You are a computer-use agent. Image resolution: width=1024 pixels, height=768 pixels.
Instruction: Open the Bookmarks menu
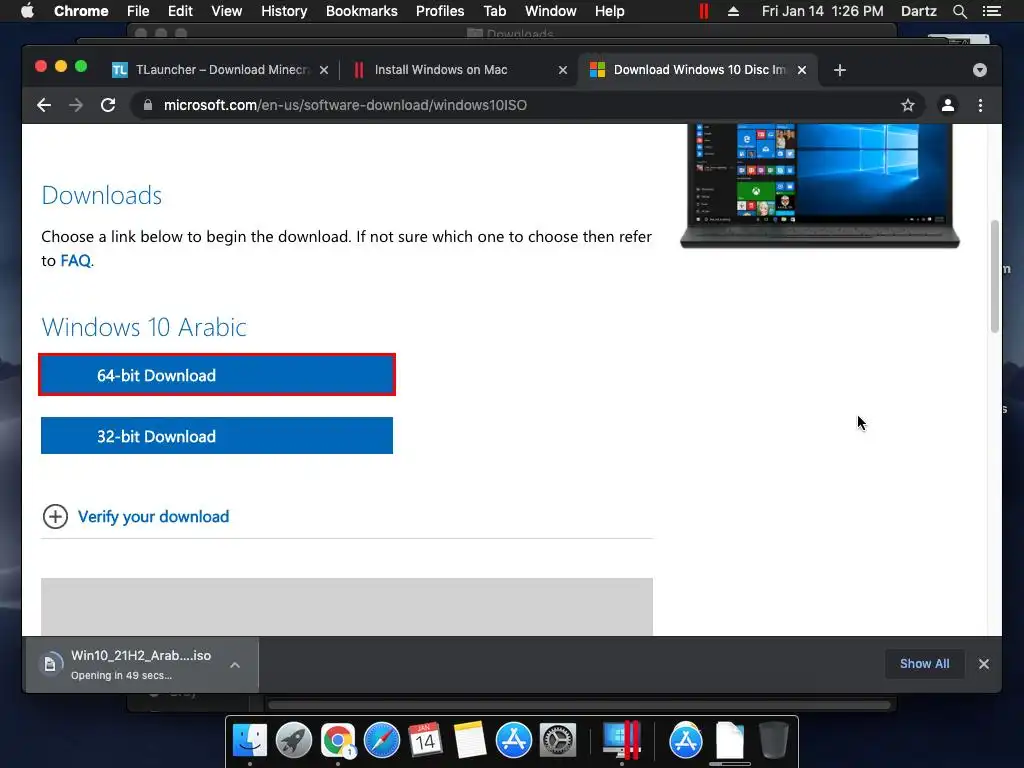click(362, 11)
